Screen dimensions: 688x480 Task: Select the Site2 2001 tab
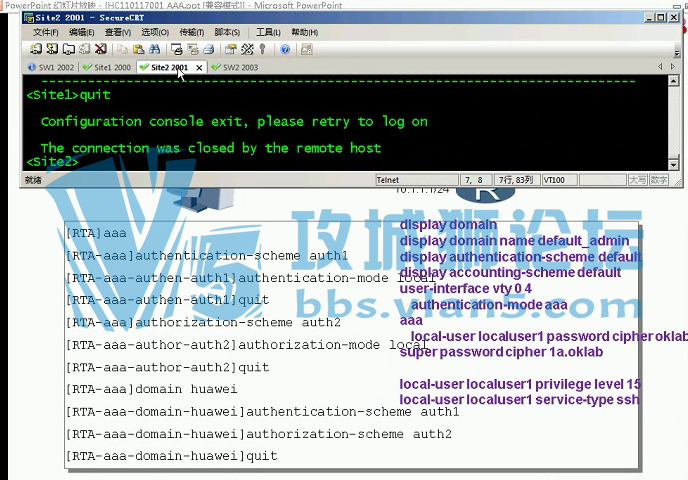coord(168,67)
